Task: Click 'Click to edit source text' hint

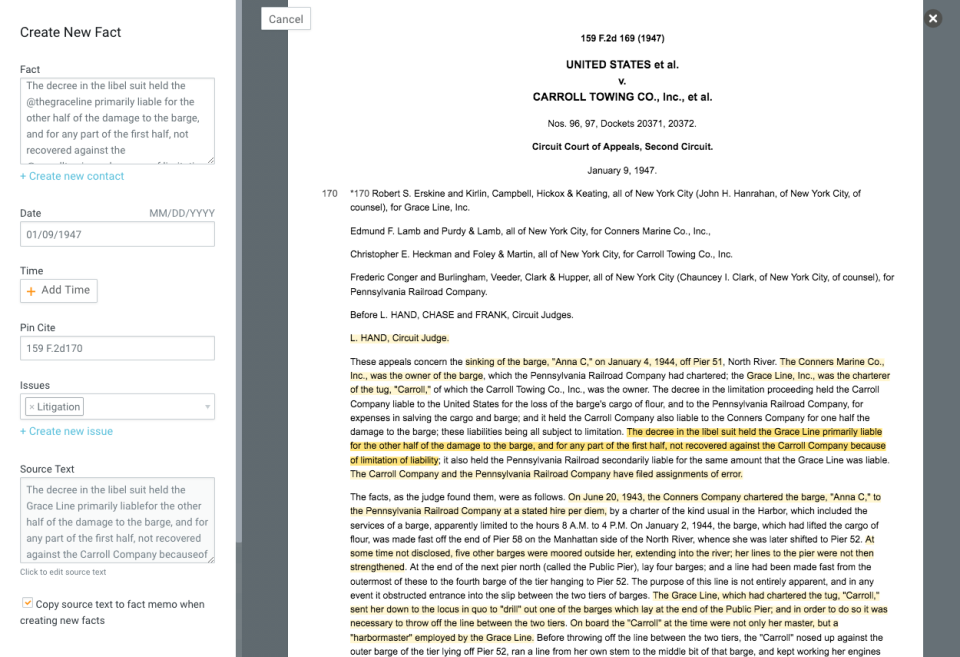Action: 63,572
